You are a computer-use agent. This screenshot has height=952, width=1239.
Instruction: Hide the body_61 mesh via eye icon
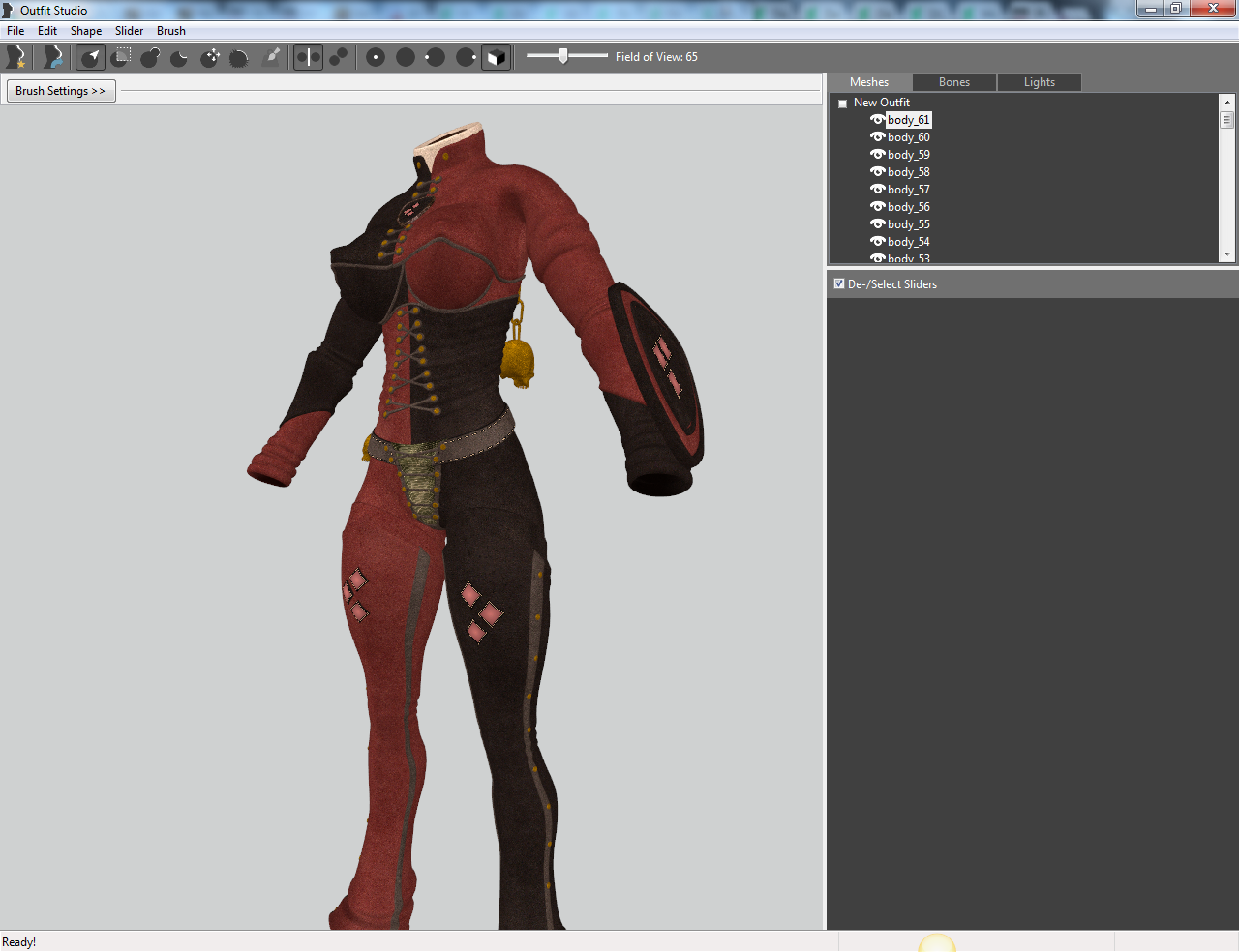pos(877,120)
